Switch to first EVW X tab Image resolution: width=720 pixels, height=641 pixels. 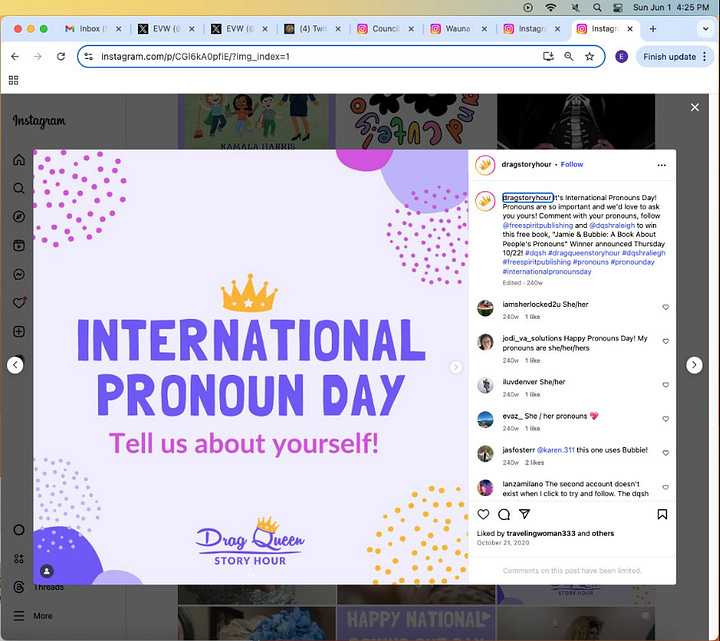pyautogui.click(x=161, y=28)
